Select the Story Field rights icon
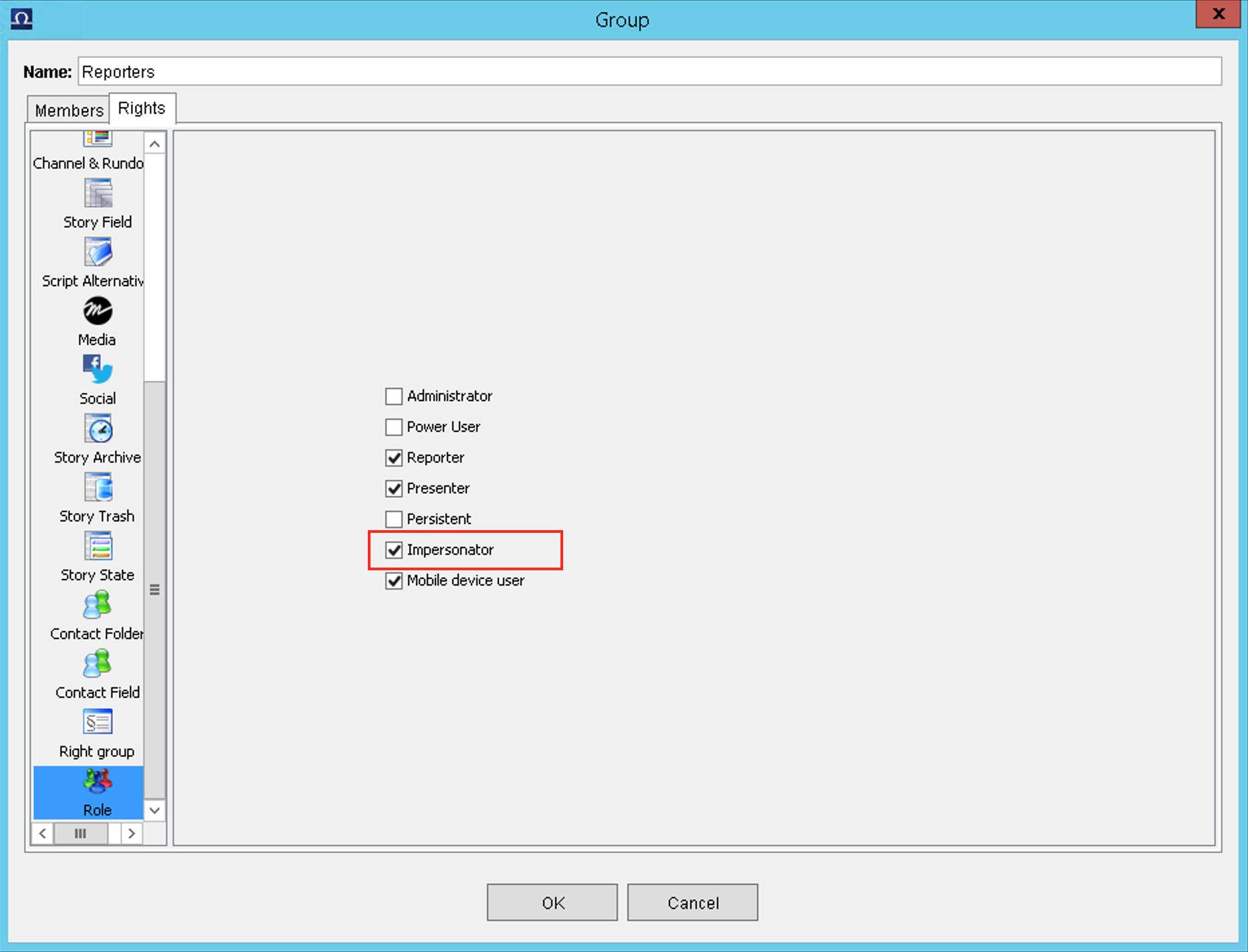The height and width of the screenshot is (952, 1248). point(98,195)
